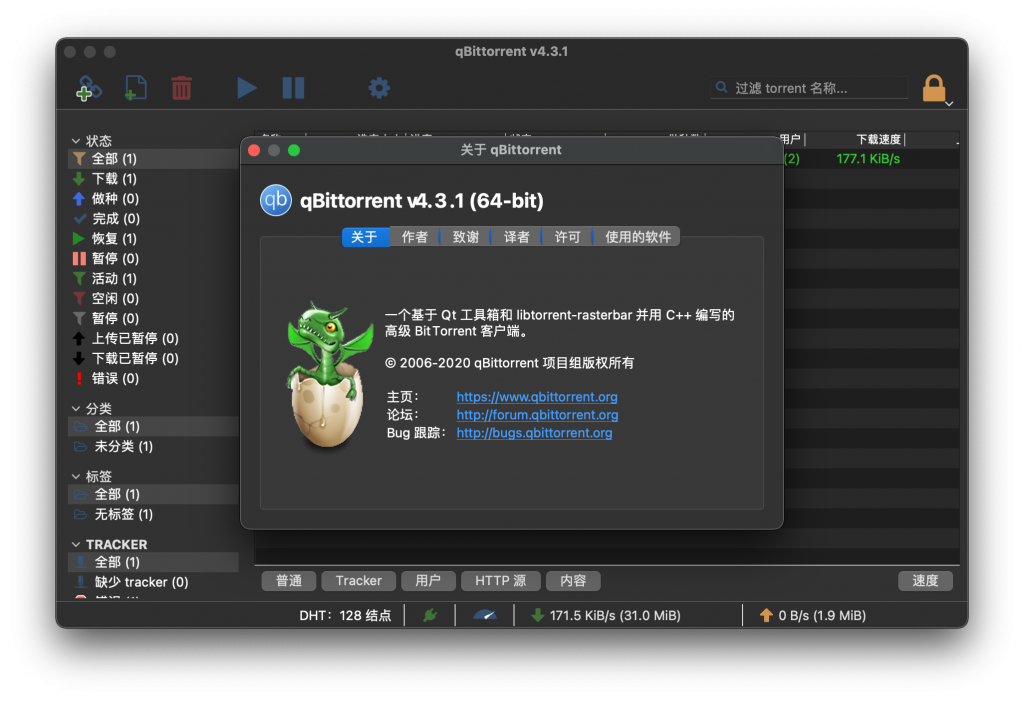Switch to the 致谢 tab
This screenshot has width=1024, height=702.
pyautogui.click(x=466, y=237)
